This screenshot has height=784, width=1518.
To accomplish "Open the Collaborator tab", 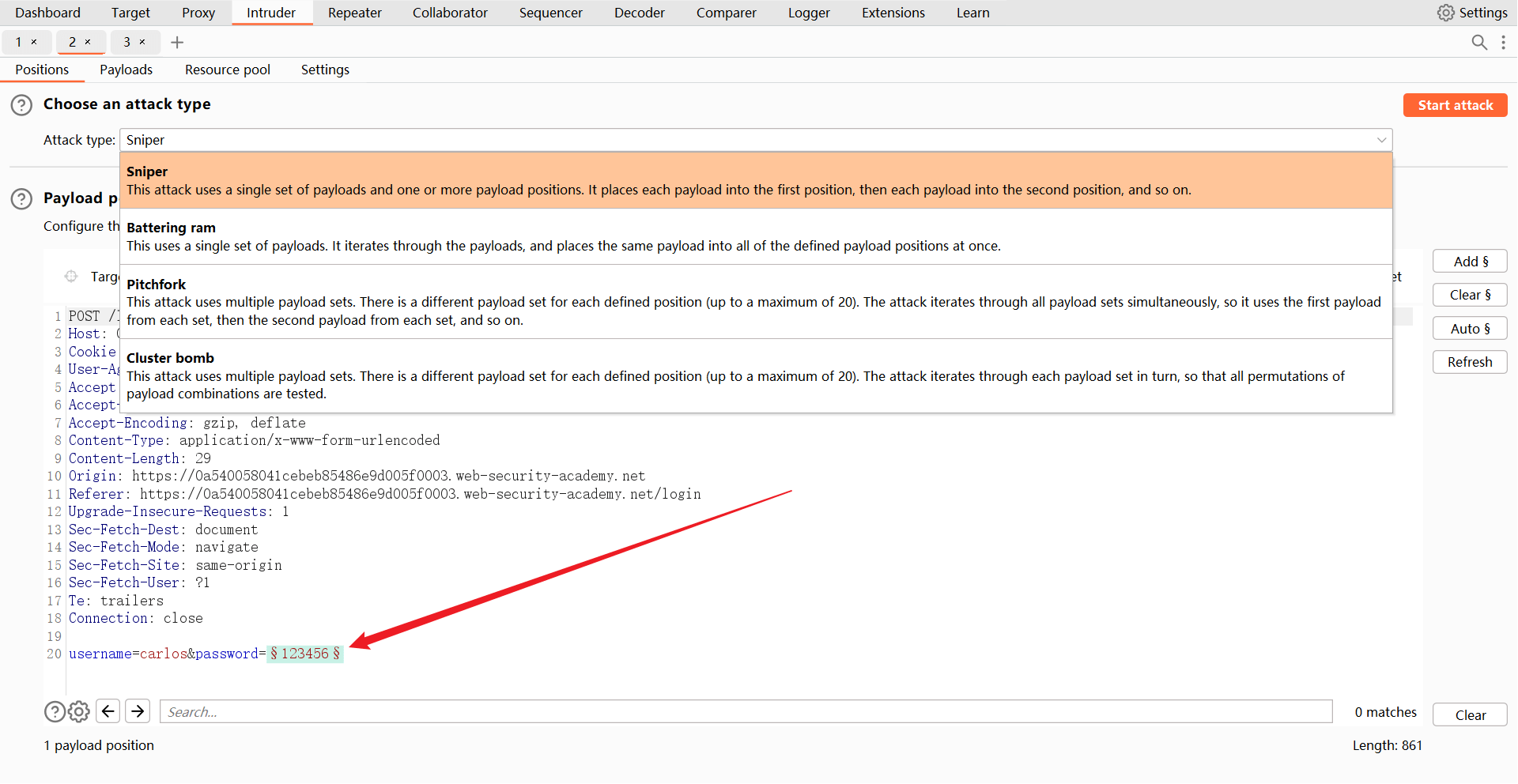I will coord(450,13).
